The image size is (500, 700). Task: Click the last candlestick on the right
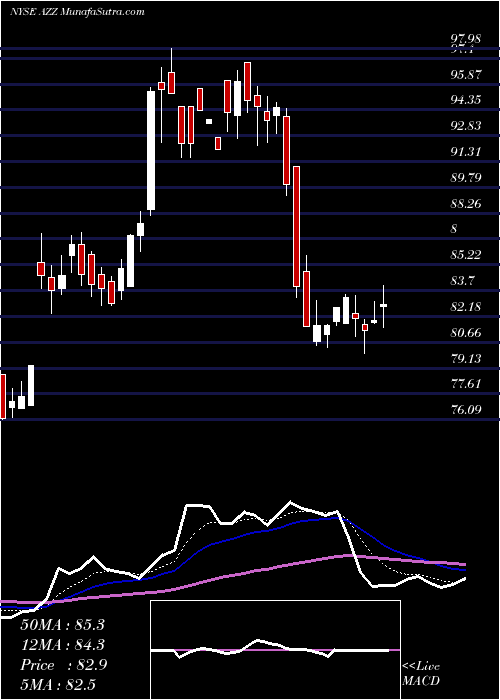pos(383,305)
